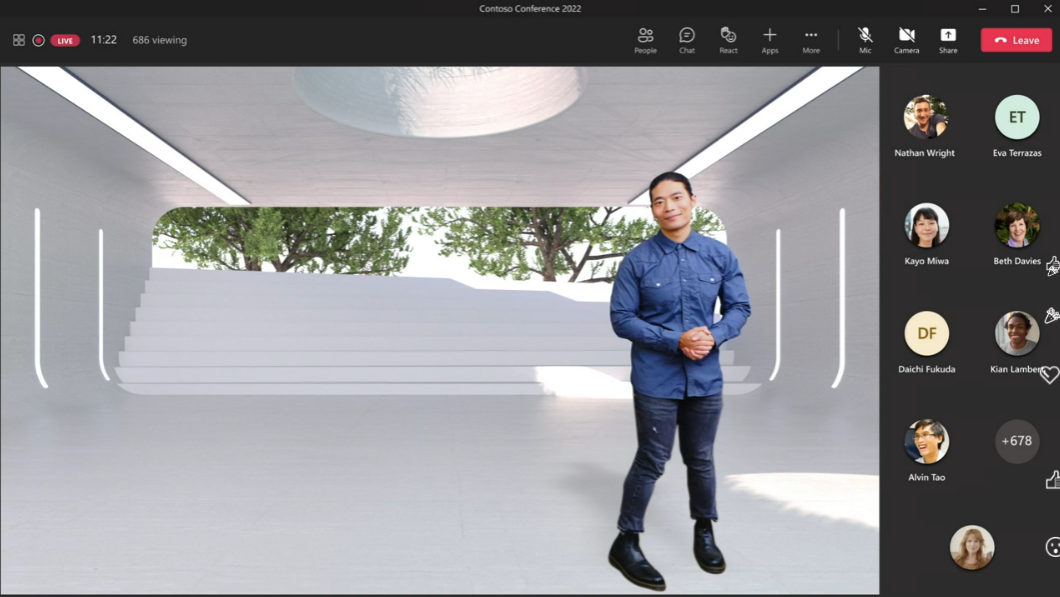Expand the +678 additional participants list

coord(1017,441)
